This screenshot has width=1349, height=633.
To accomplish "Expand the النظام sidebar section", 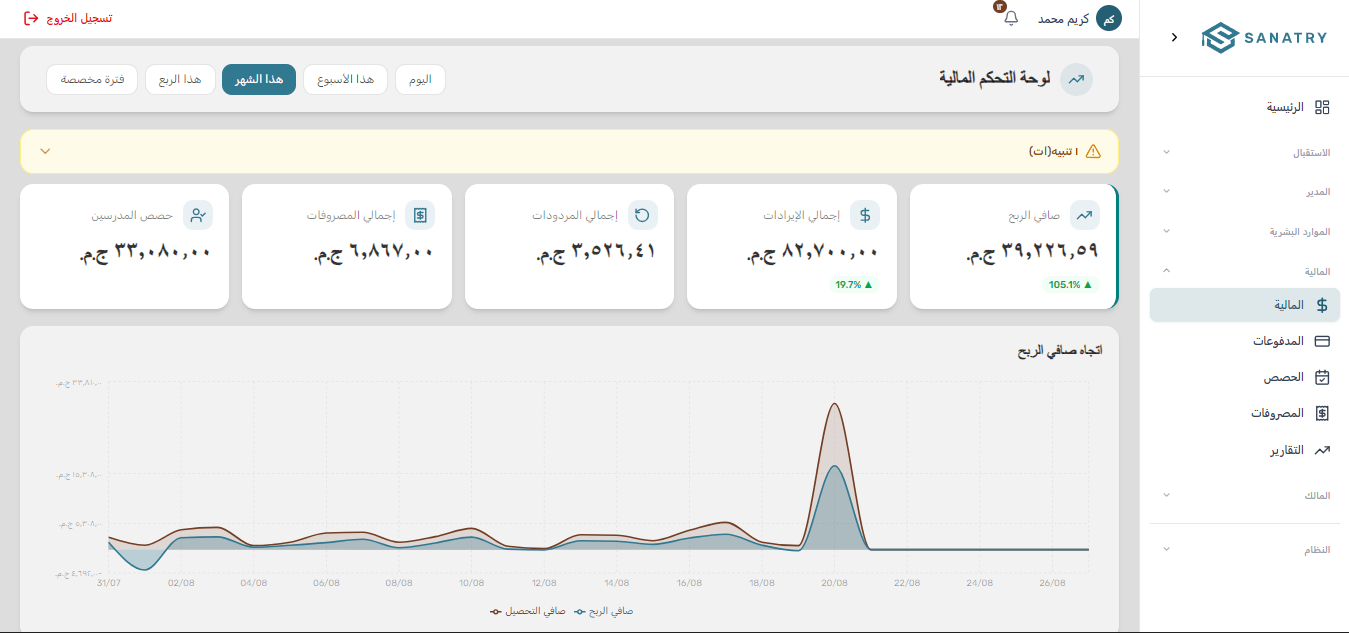I will (x=1245, y=550).
